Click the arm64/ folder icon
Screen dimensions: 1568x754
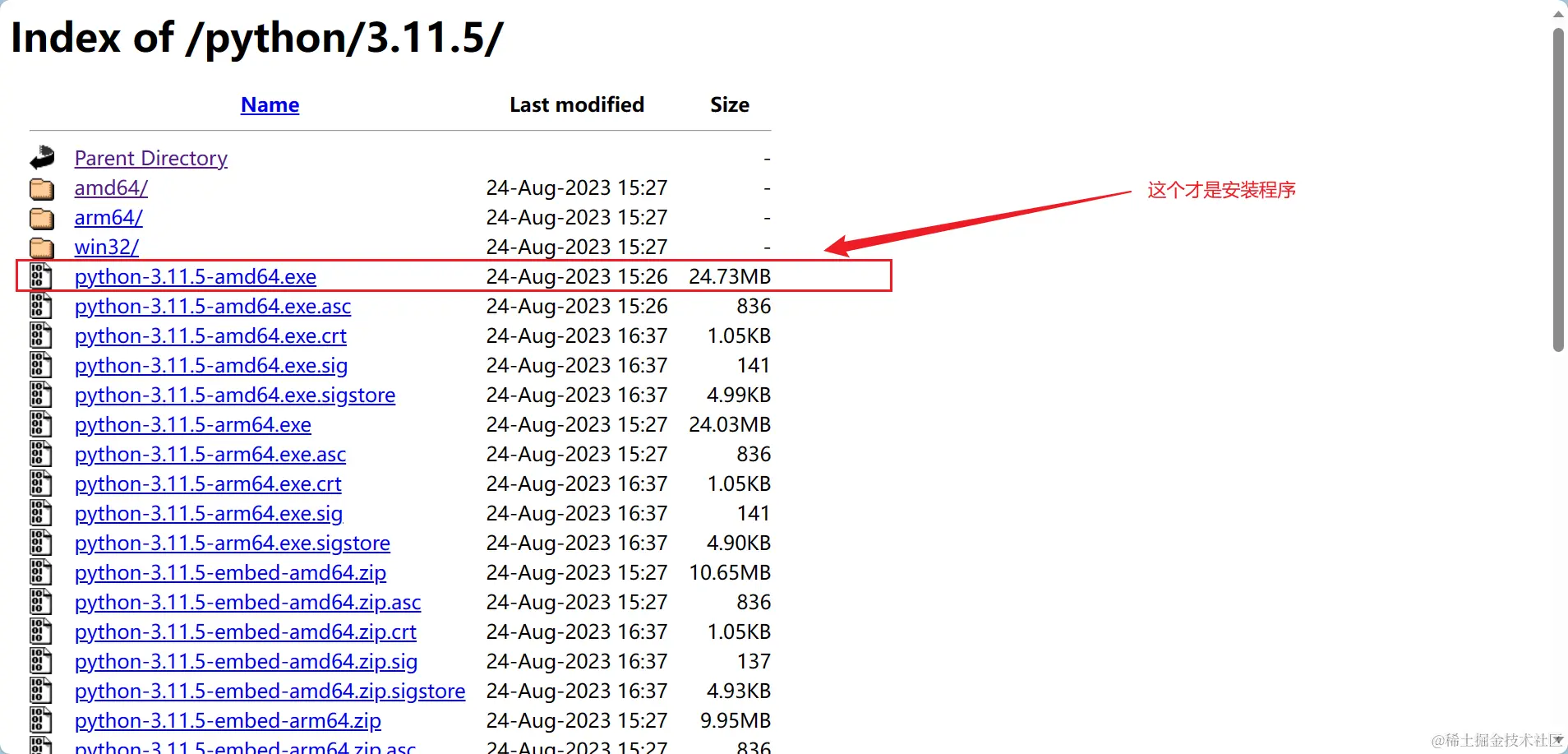tap(42, 219)
